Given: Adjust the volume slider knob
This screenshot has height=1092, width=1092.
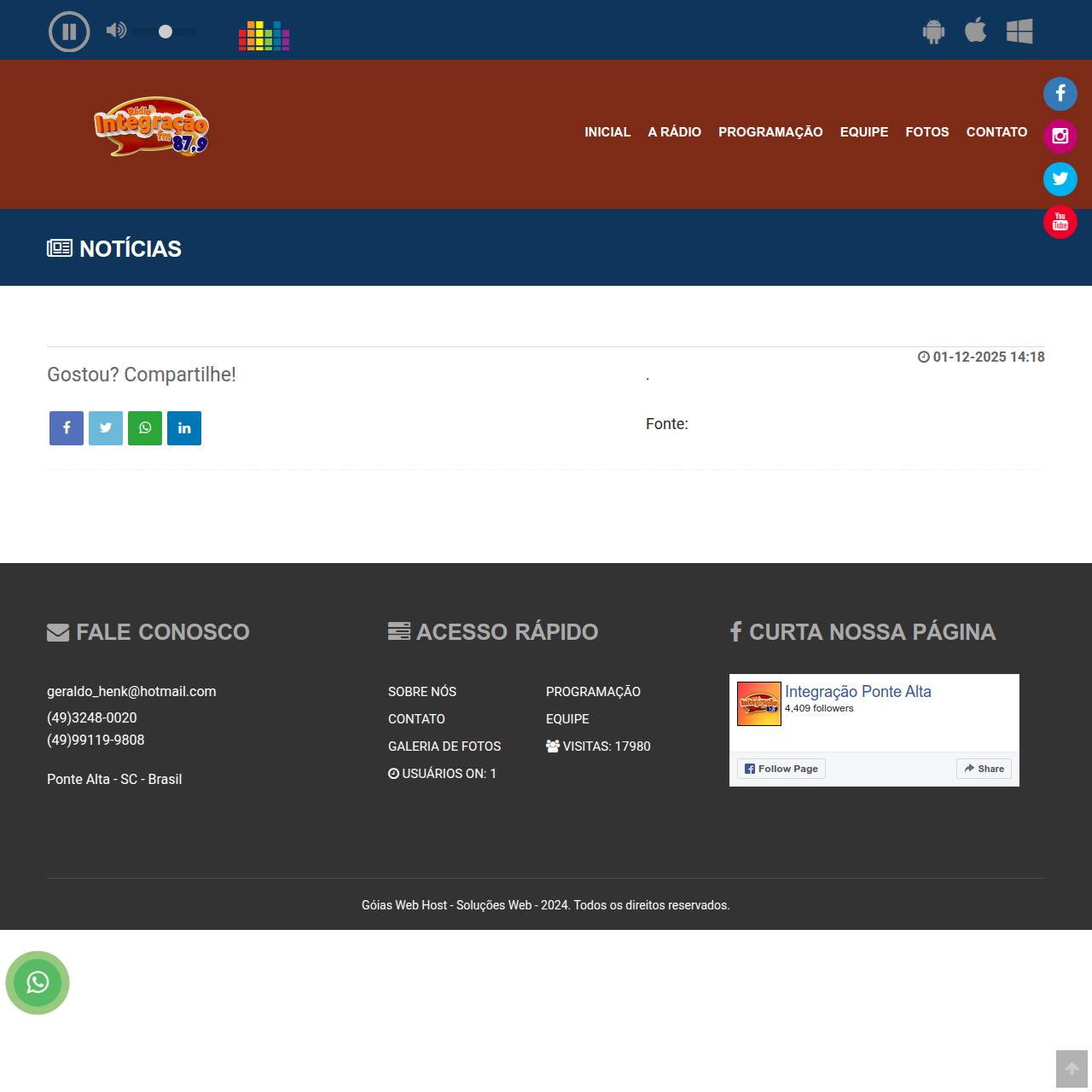Looking at the screenshot, I should point(166,32).
